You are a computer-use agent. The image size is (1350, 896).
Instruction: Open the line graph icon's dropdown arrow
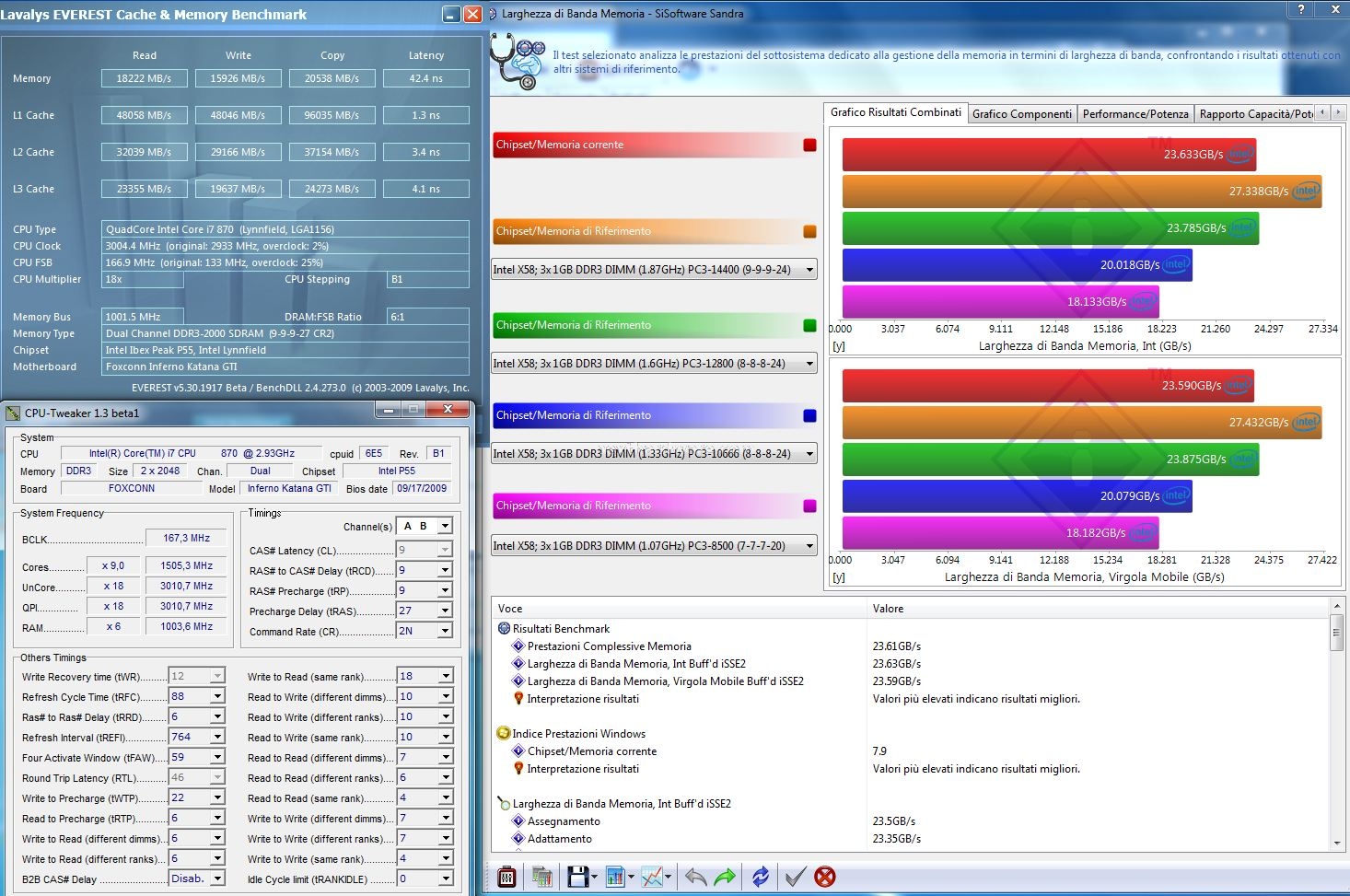pyautogui.click(x=668, y=878)
